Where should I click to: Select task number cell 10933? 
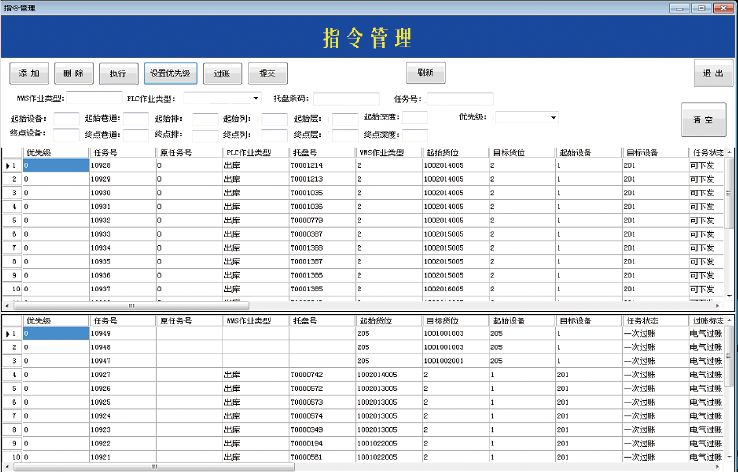pos(122,234)
